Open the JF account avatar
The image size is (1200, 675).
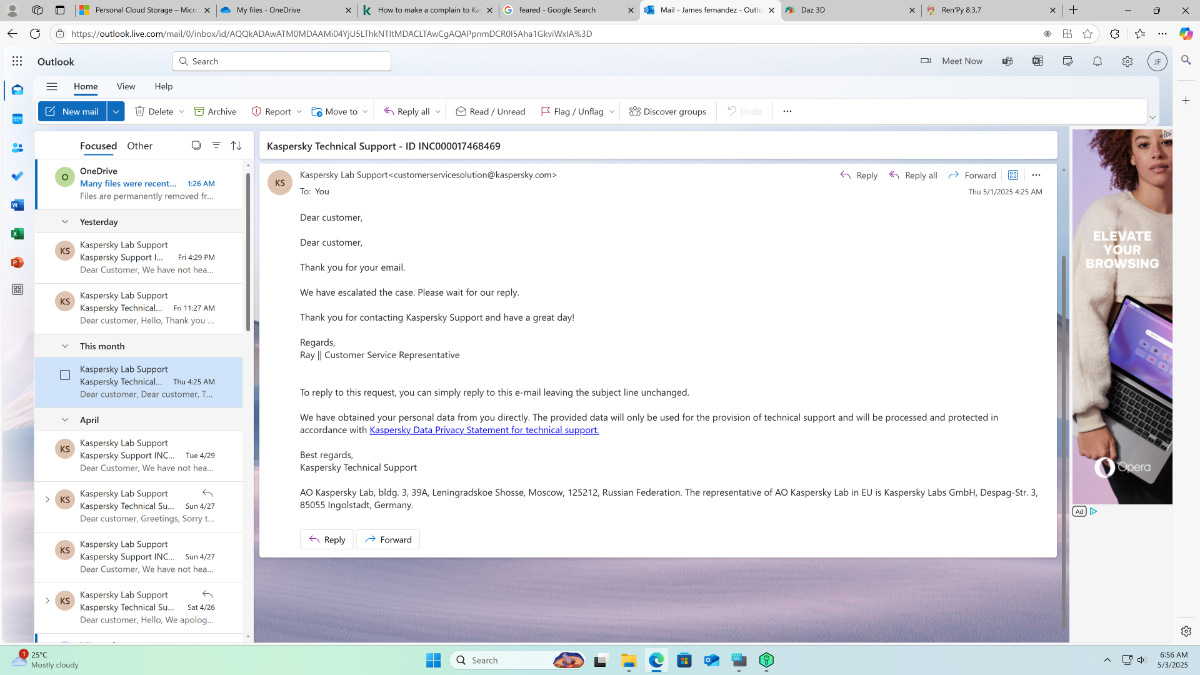tap(1157, 61)
